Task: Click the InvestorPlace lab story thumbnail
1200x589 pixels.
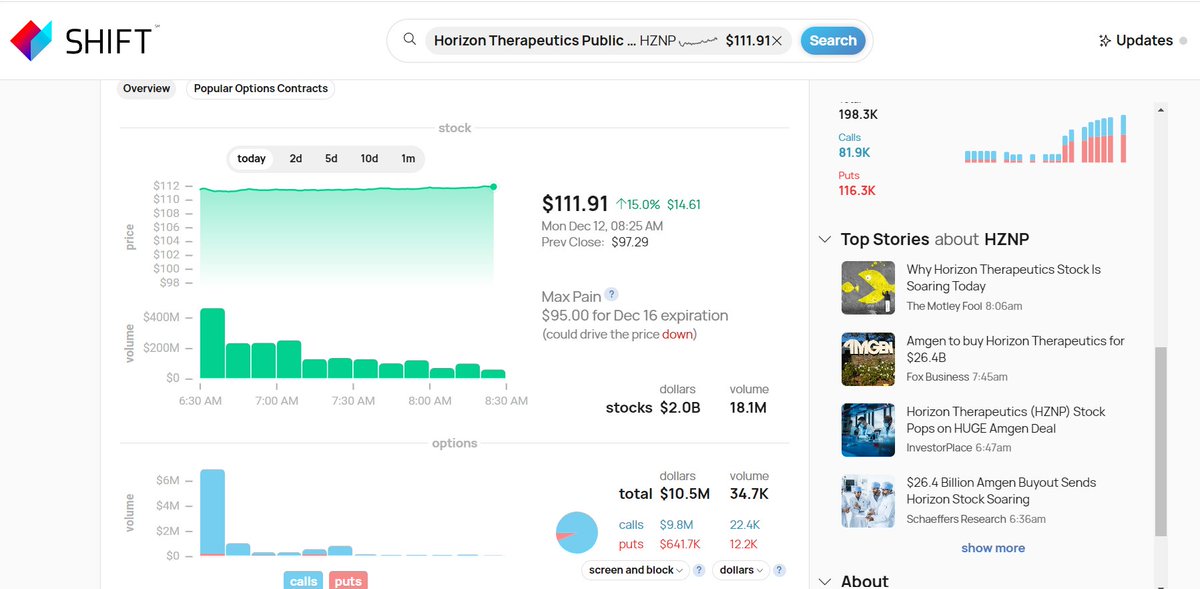Action: pyautogui.click(x=868, y=430)
